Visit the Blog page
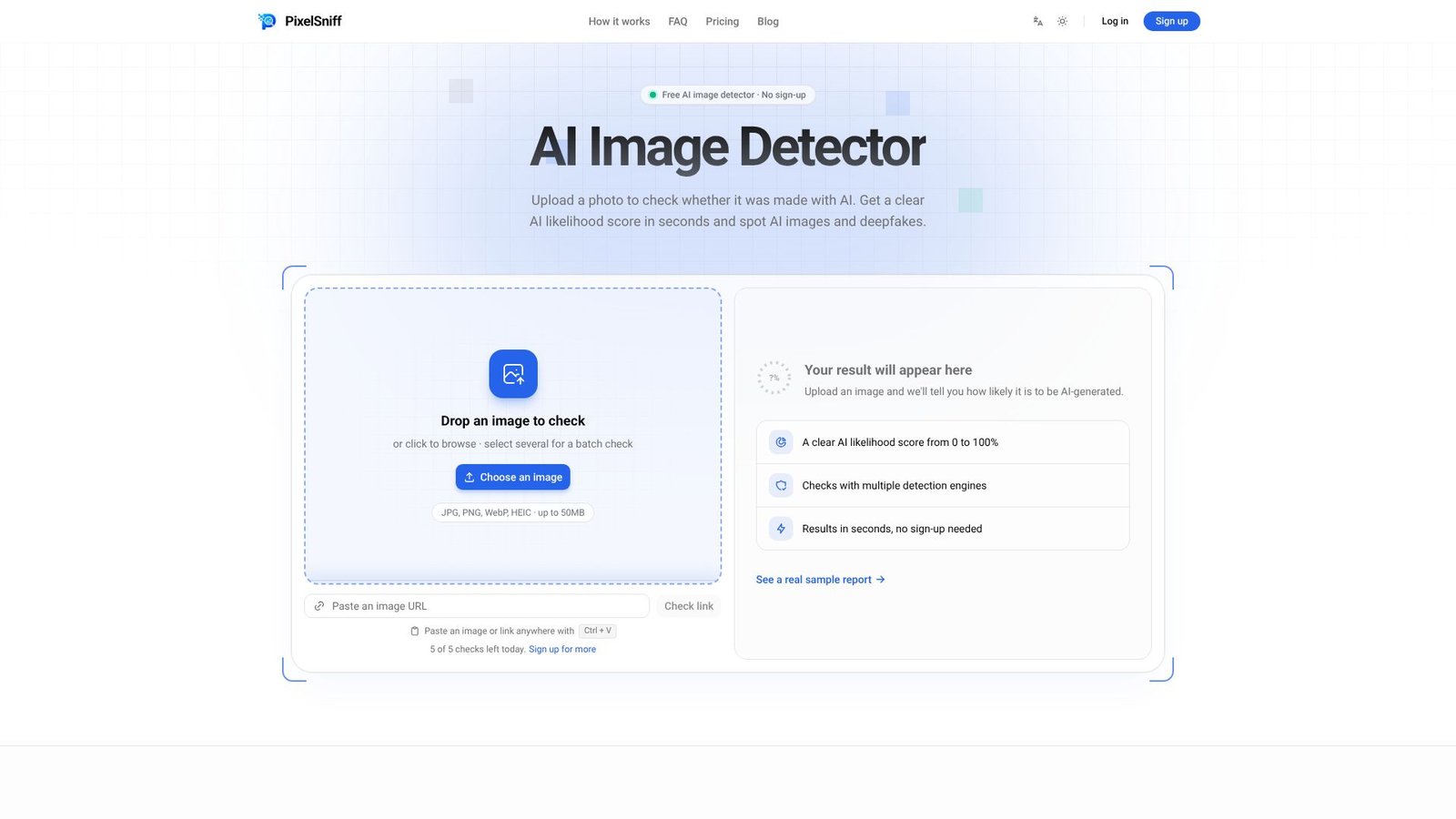Viewport: 1456px width, 819px height. pyautogui.click(x=768, y=21)
